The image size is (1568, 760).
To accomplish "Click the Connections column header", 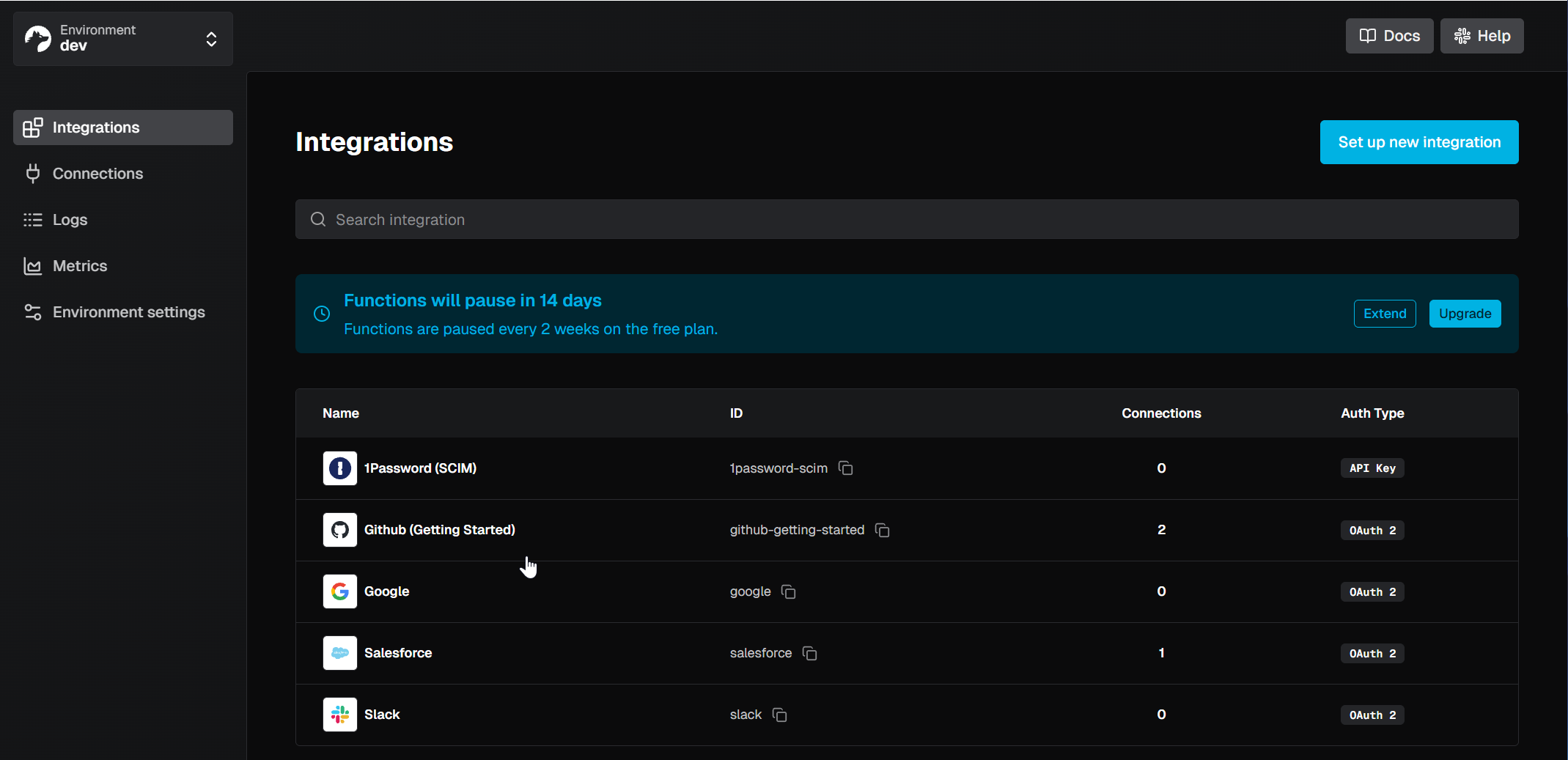I will click(1161, 413).
